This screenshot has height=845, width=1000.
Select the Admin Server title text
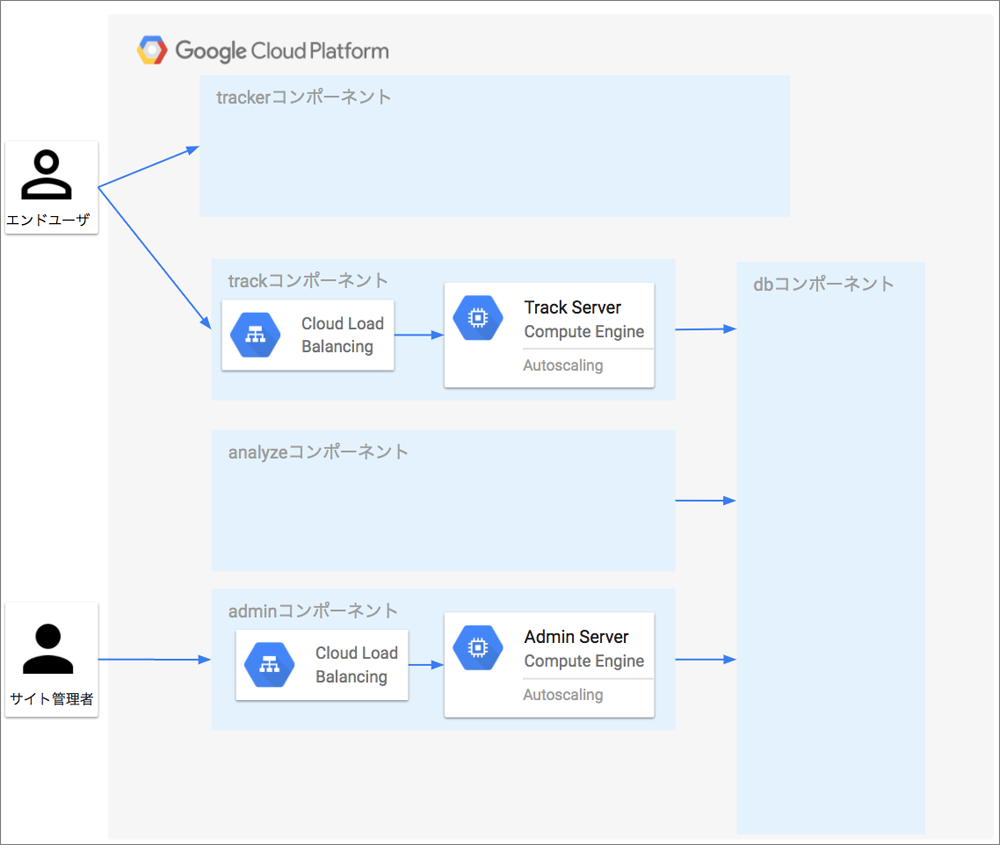pyautogui.click(x=577, y=636)
